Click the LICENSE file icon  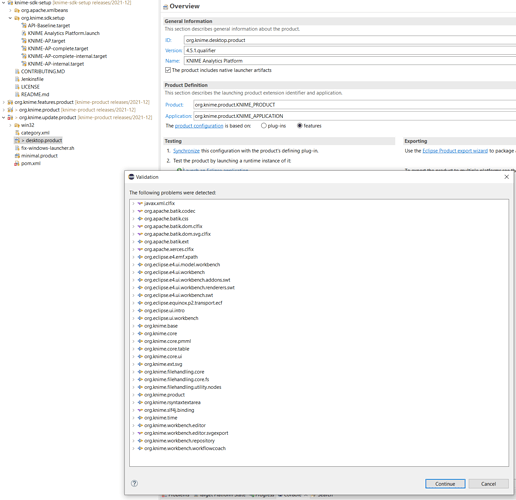pyautogui.click(x=17, y=87)
